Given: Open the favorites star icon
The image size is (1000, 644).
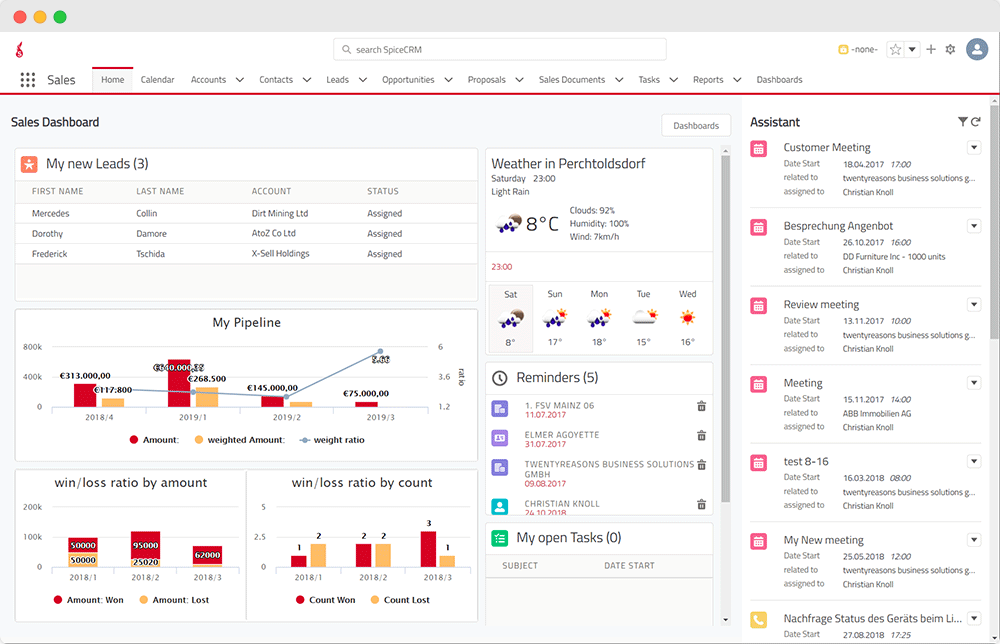Looking at the screenshot, I should point(895,50).
